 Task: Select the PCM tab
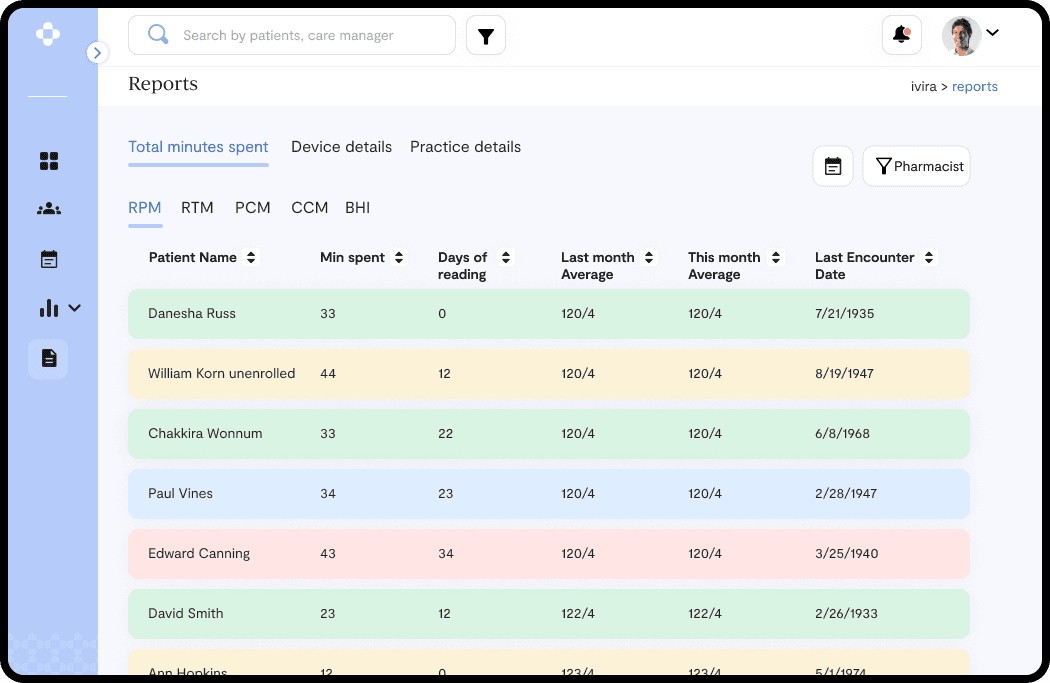coord(252,208)
